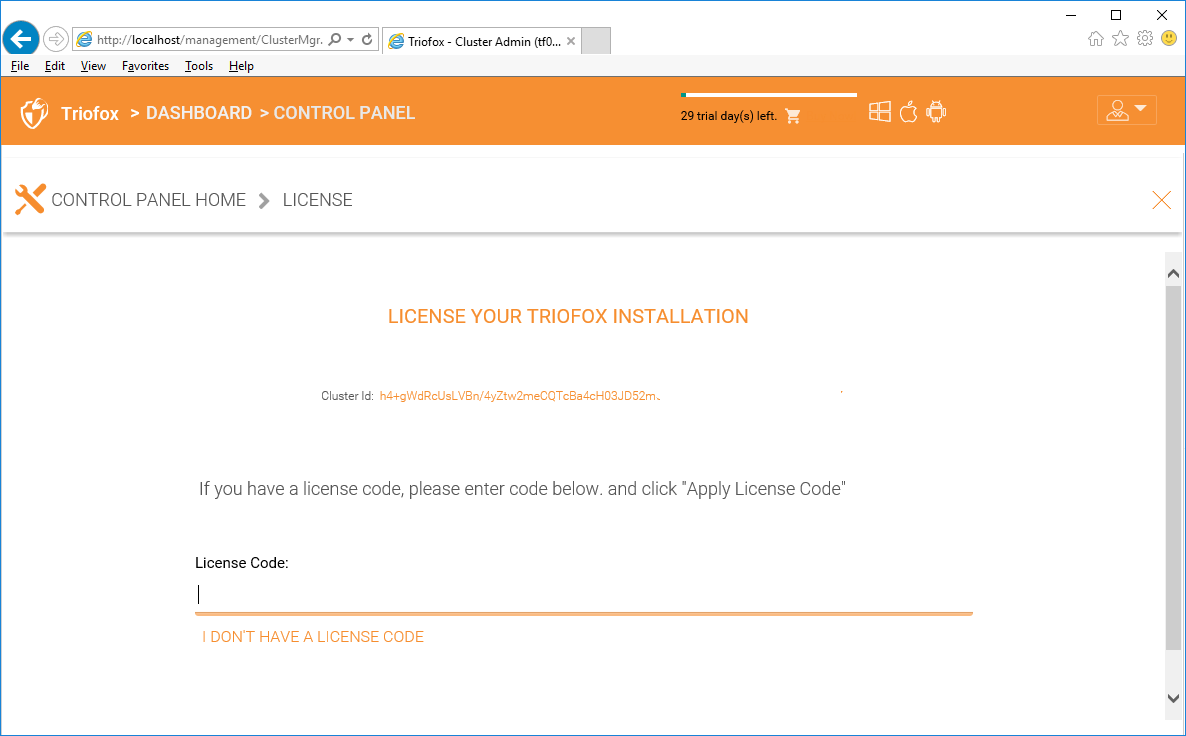Screen dimensions: 1186x736
Task: Go to CONTROL PANEL HOME
Action: pos(148,200)
